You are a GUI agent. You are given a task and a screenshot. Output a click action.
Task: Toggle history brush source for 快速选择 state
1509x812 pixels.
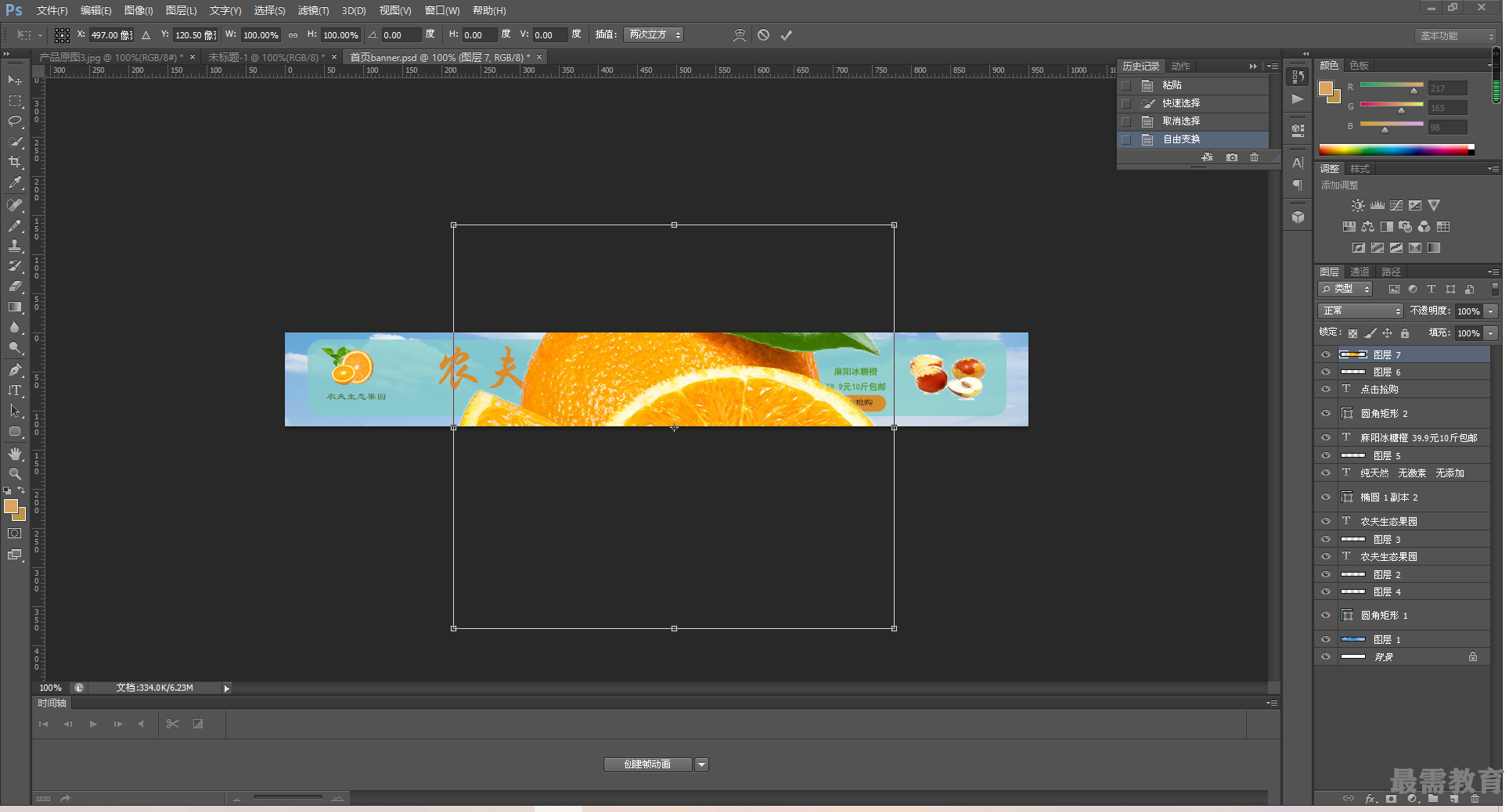(x=1126, y=103)
